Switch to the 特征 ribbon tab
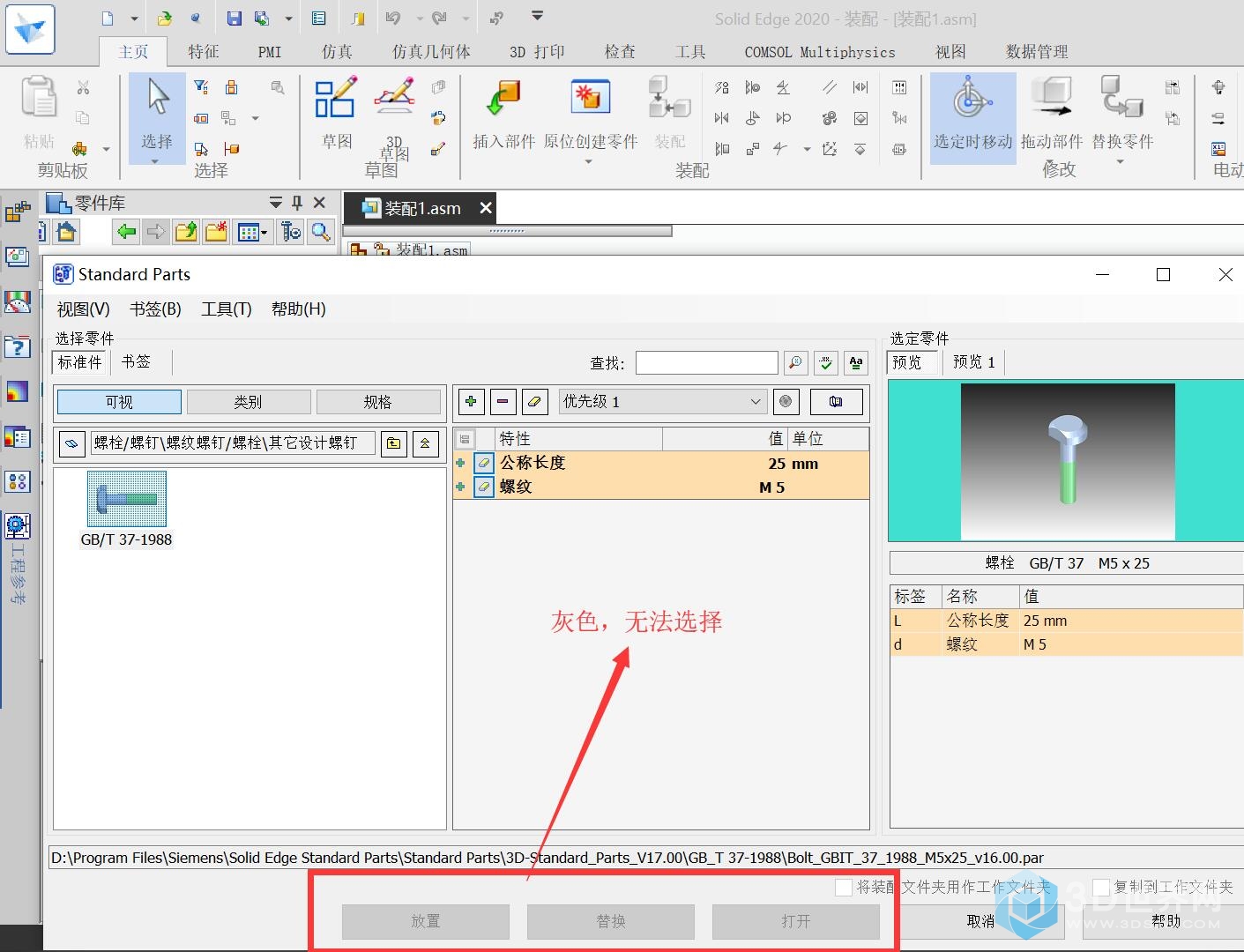Image resolution: width=1244 pixels, height=952 pixels. click(x=204, y=52)
